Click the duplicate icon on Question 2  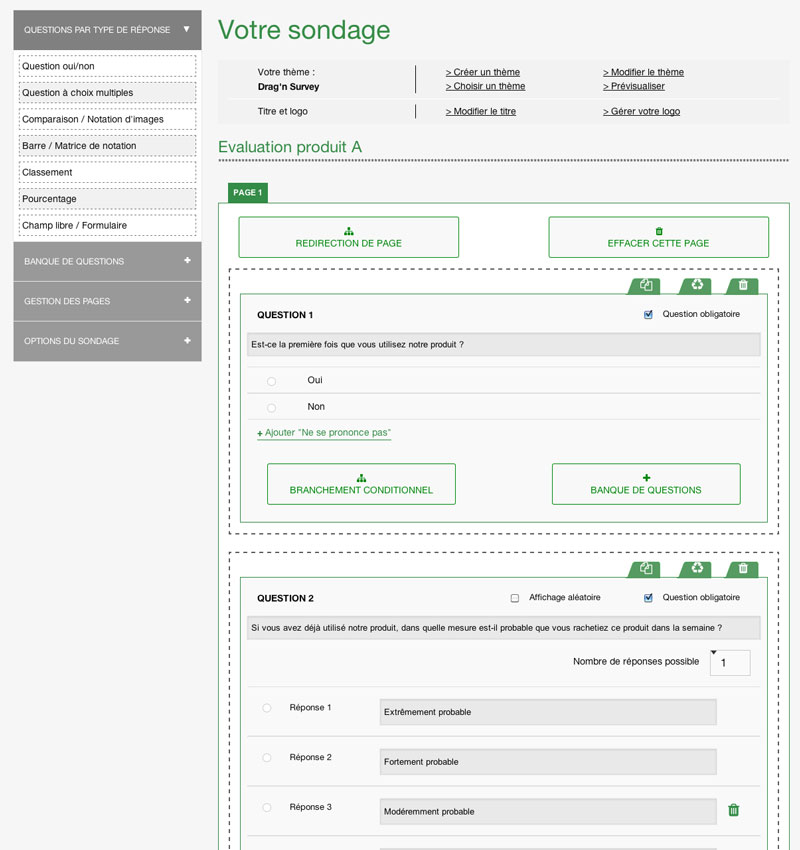[646, 569]
